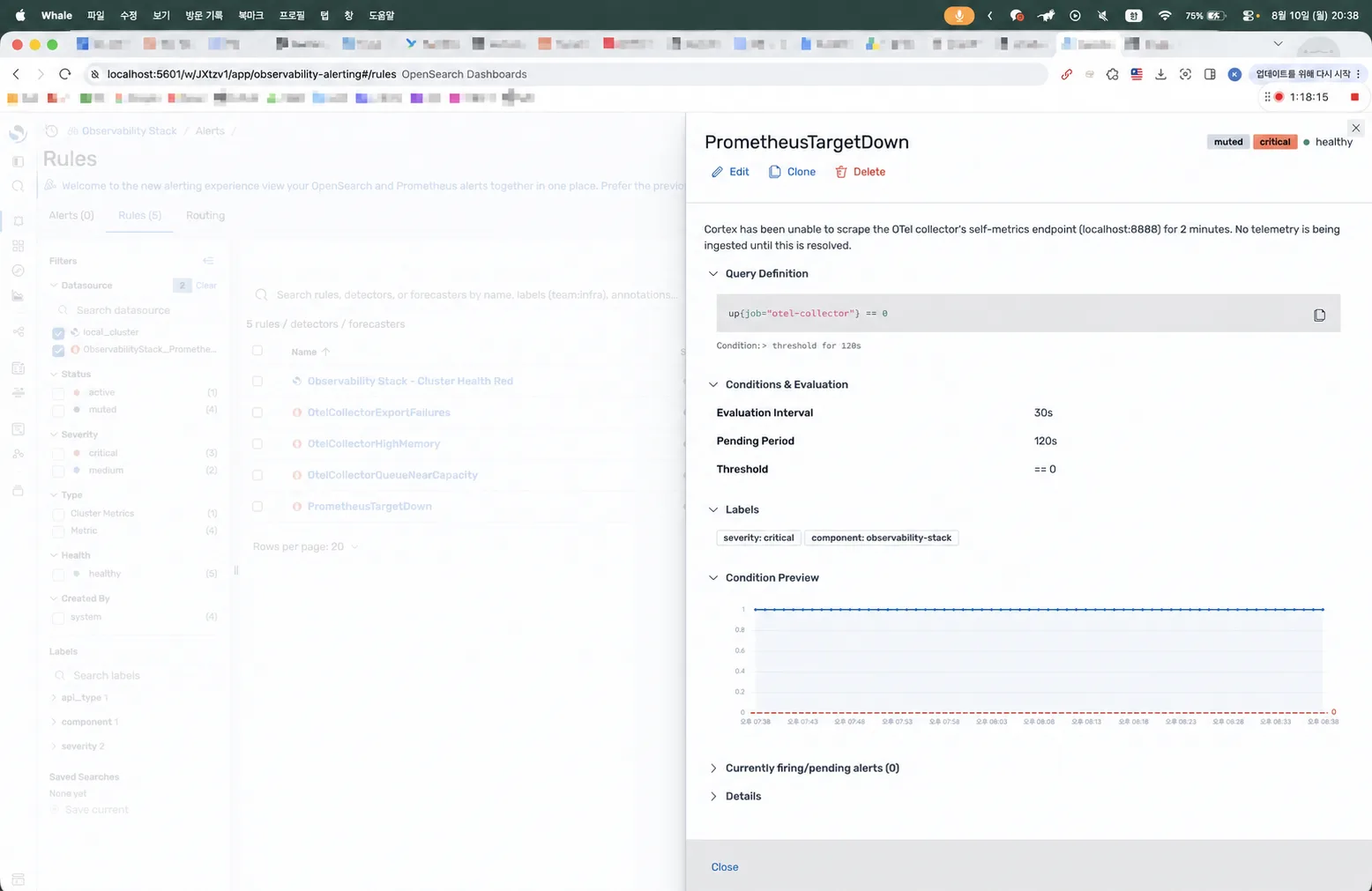Click the Edit pencil icon in flyout

[717, 172]
